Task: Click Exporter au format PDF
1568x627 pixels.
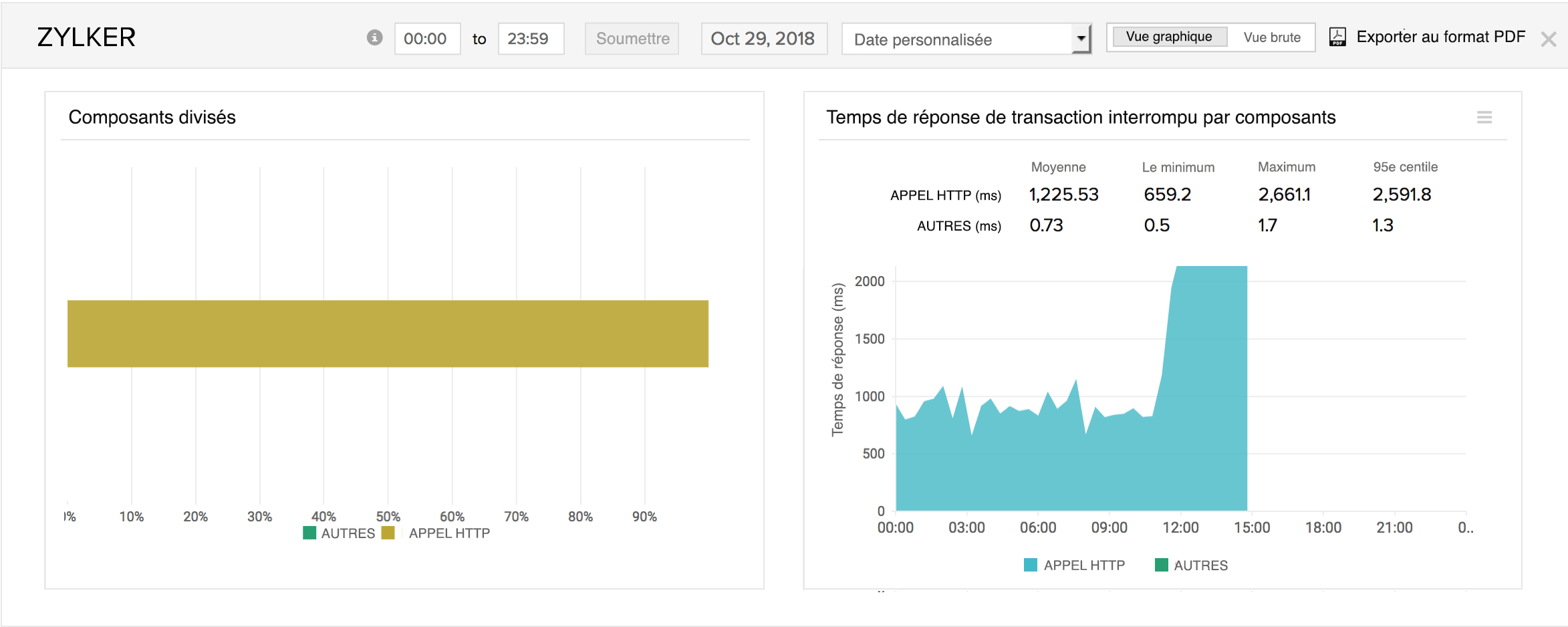Action: [x=1440, y=37]
